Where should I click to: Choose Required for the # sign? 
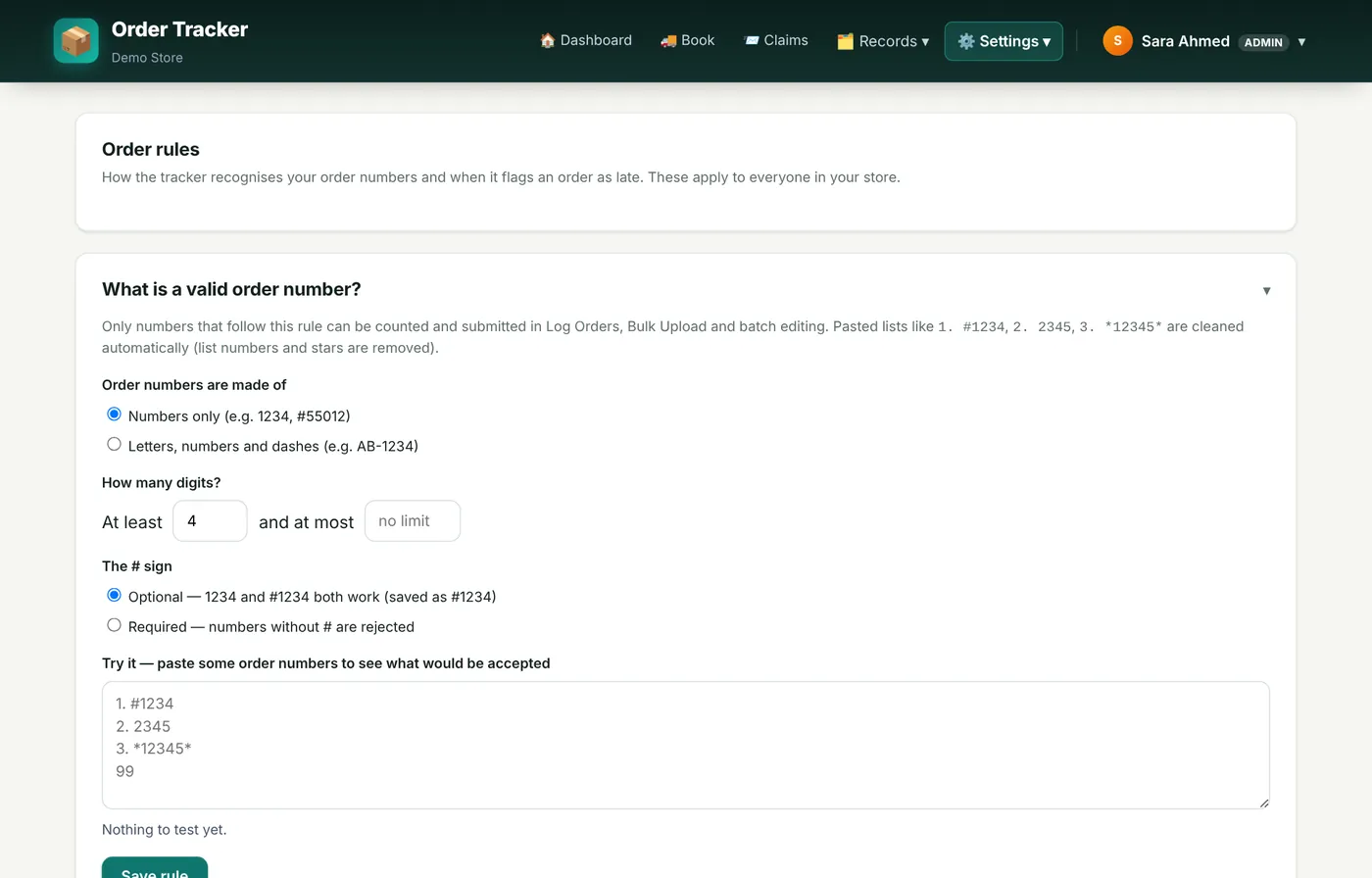115,625
